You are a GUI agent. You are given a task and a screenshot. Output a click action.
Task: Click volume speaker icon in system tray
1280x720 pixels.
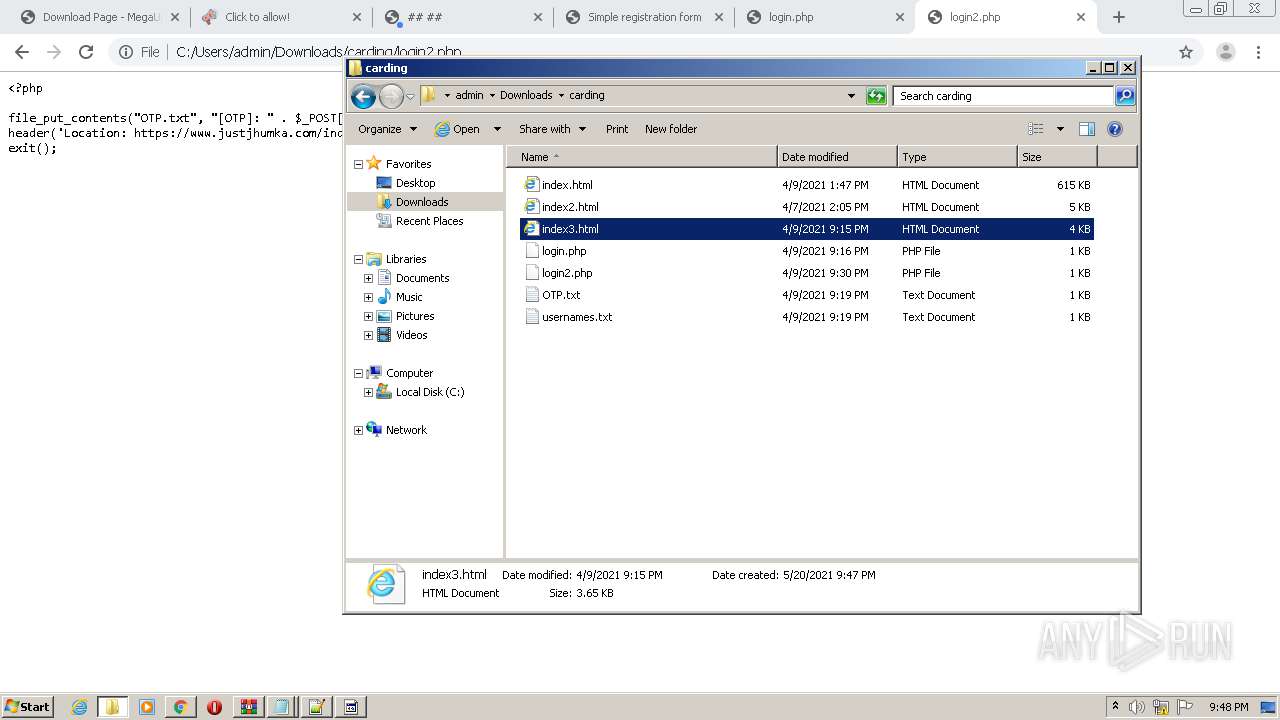(x=1137, y=707)
